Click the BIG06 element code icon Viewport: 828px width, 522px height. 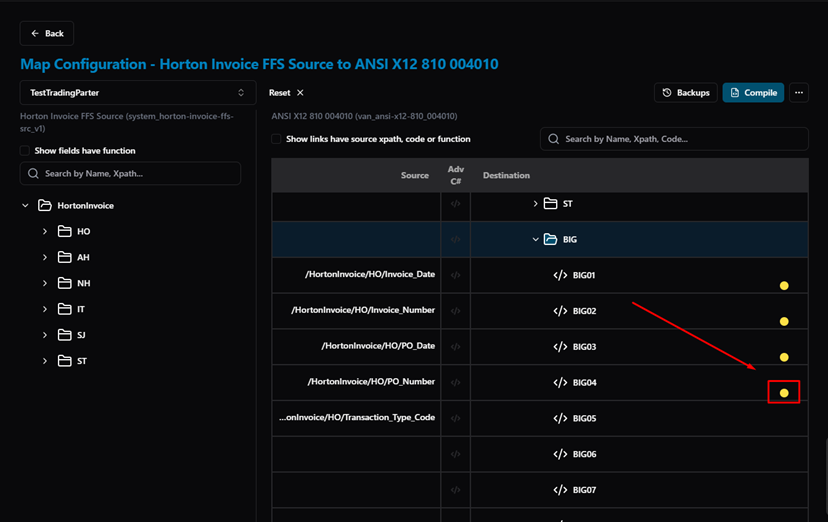560,454
